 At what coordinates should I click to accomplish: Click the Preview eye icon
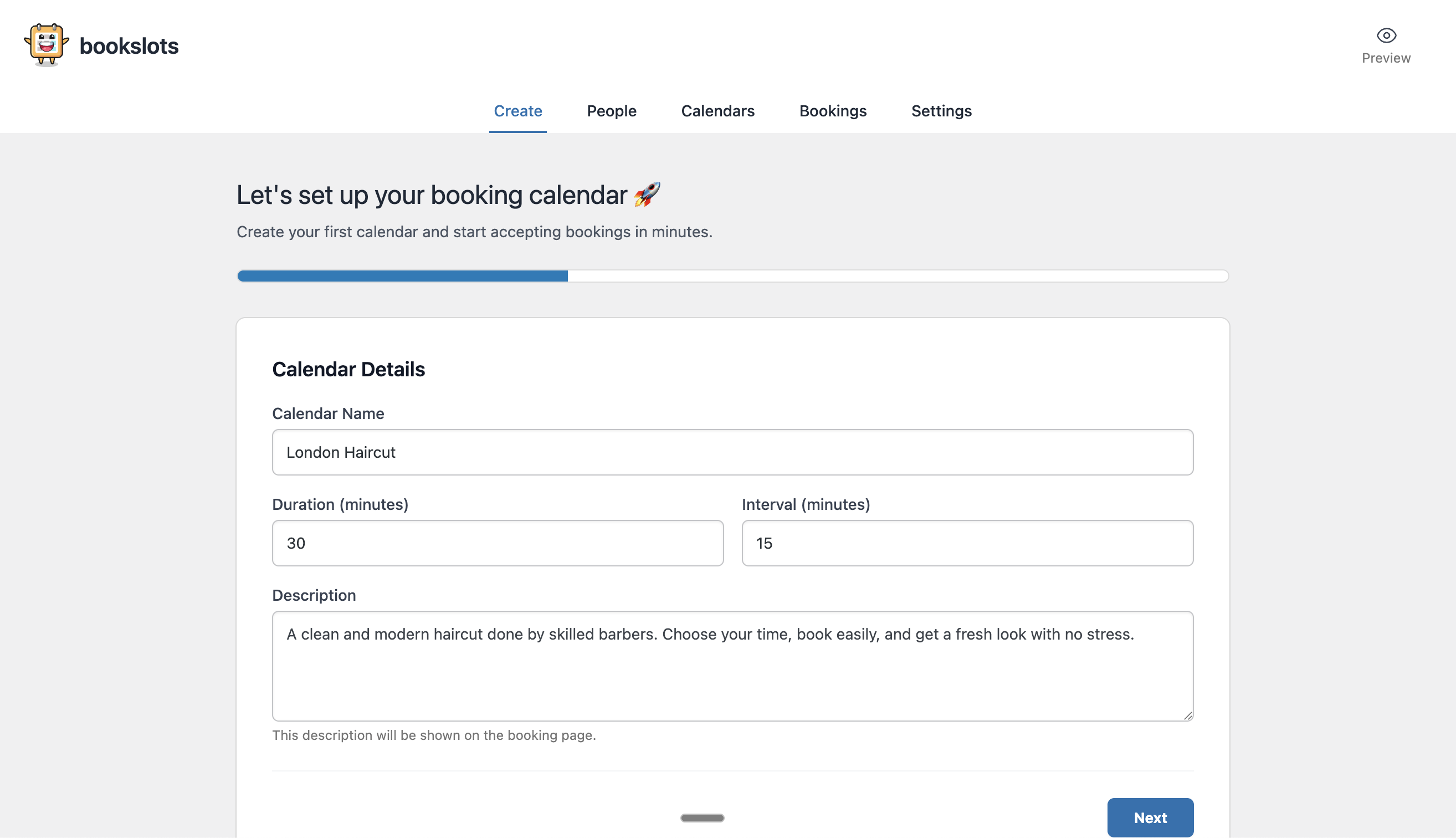1386,35
